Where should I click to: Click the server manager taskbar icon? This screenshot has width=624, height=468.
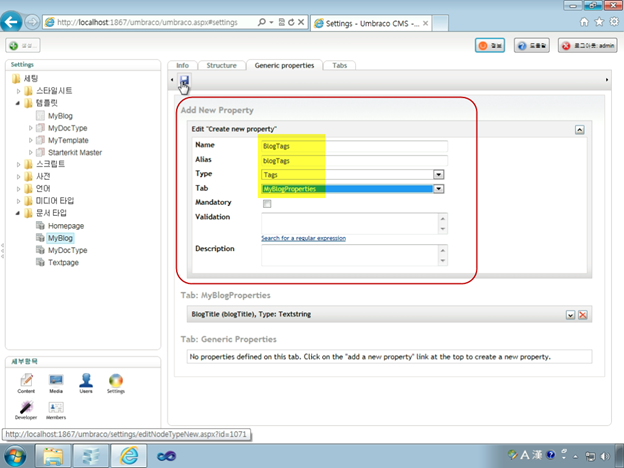91,456
